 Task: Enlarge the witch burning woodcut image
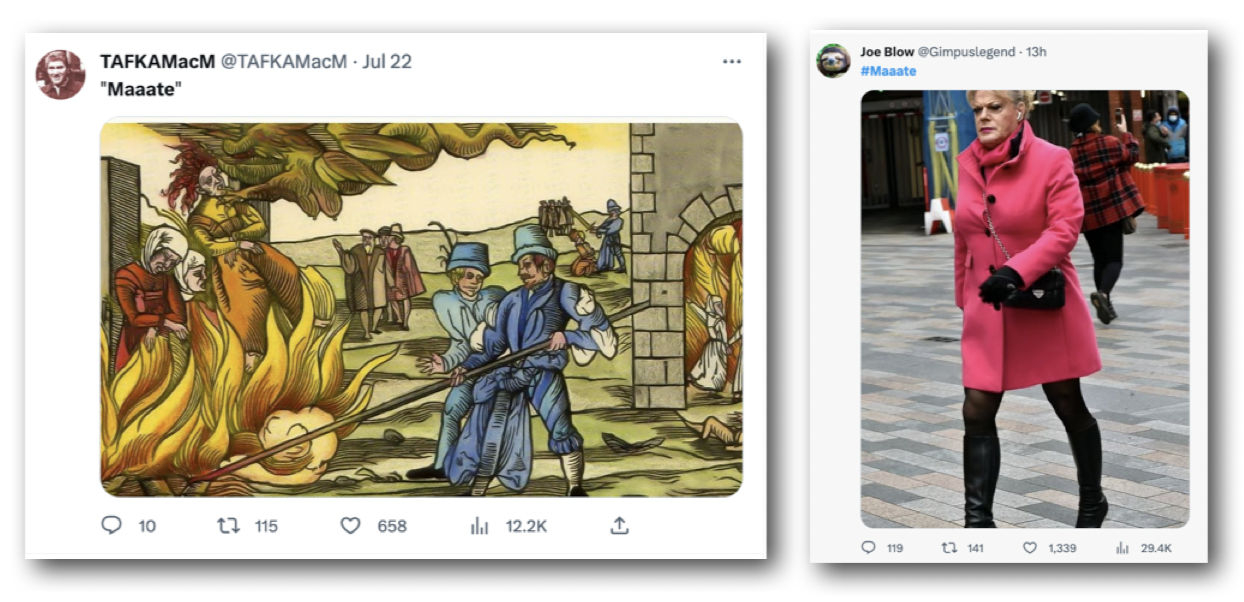[x=421, y=309]
